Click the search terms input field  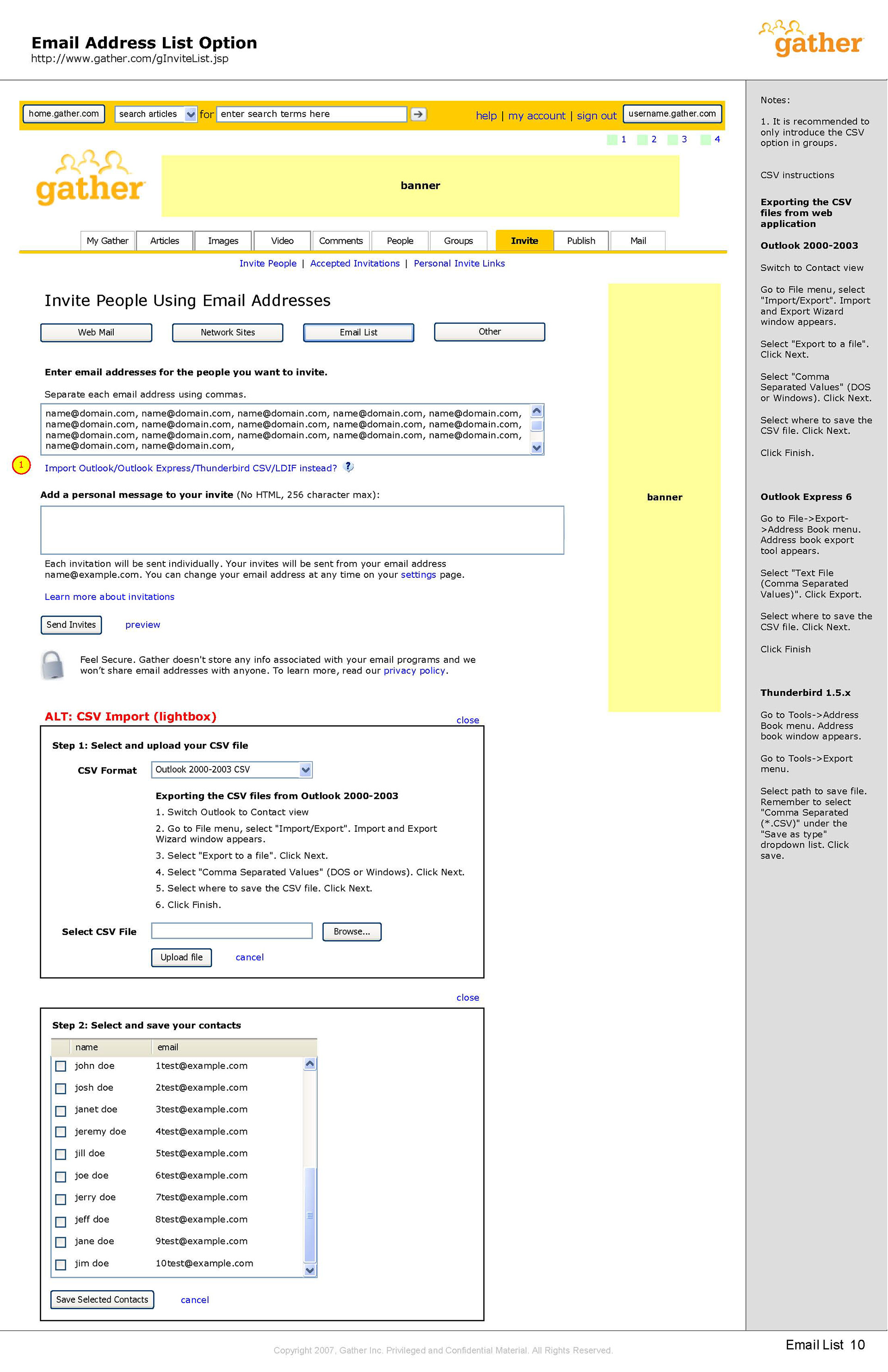312,114
